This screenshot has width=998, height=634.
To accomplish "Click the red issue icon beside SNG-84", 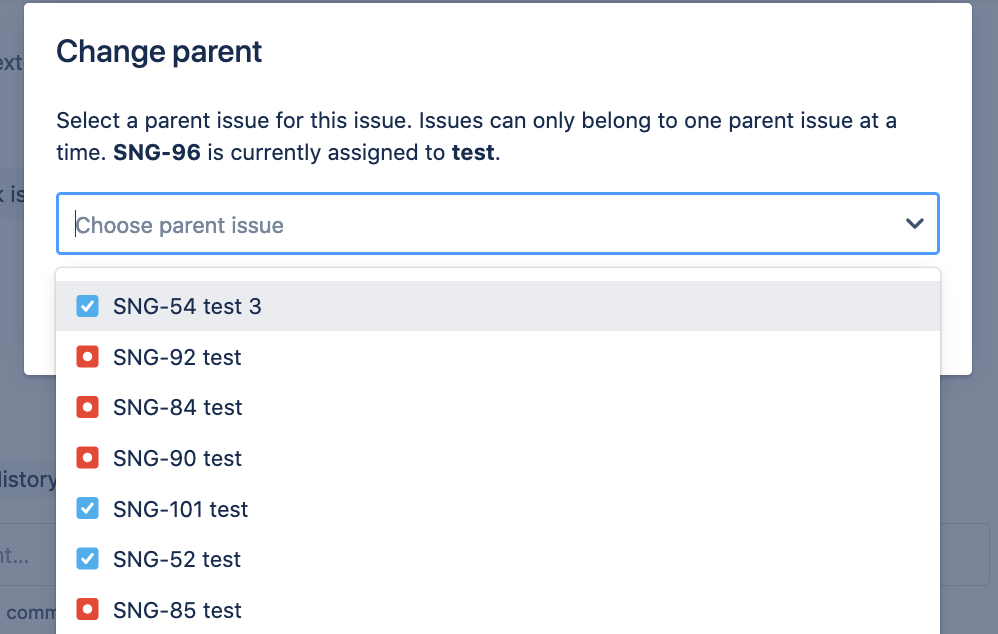I will [87, 407].
